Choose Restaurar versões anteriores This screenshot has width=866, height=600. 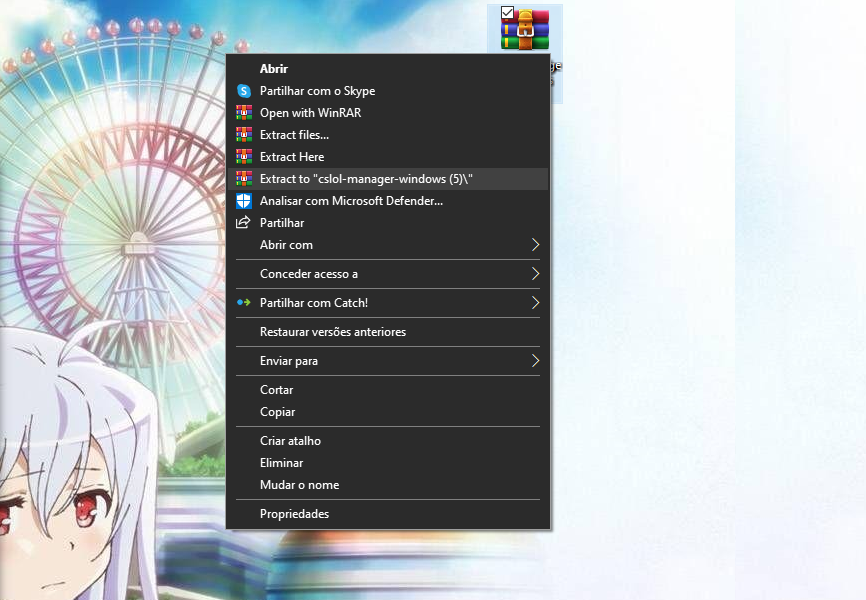click(388, 332)
